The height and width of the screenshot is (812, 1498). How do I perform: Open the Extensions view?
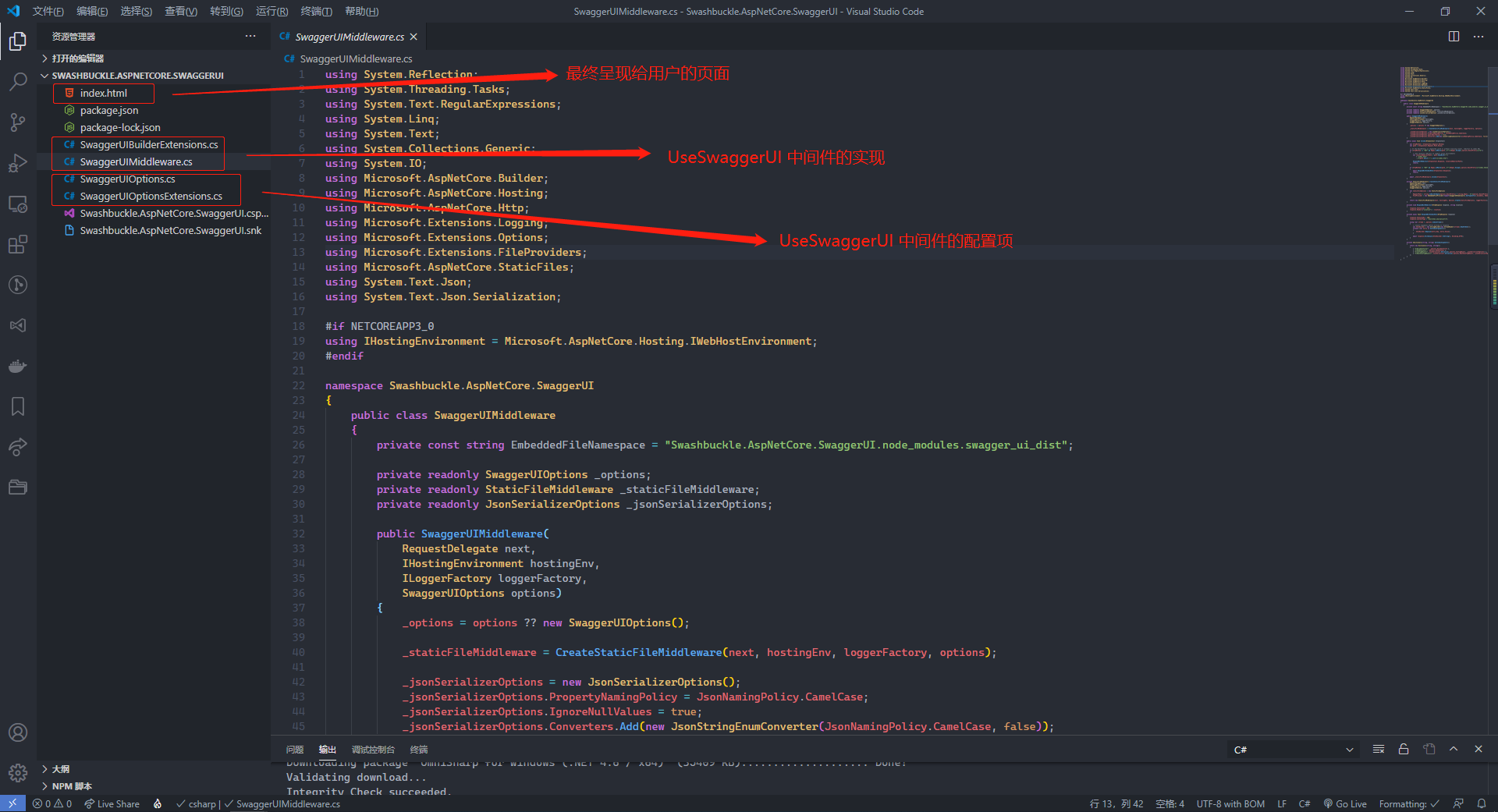(17, 244)
